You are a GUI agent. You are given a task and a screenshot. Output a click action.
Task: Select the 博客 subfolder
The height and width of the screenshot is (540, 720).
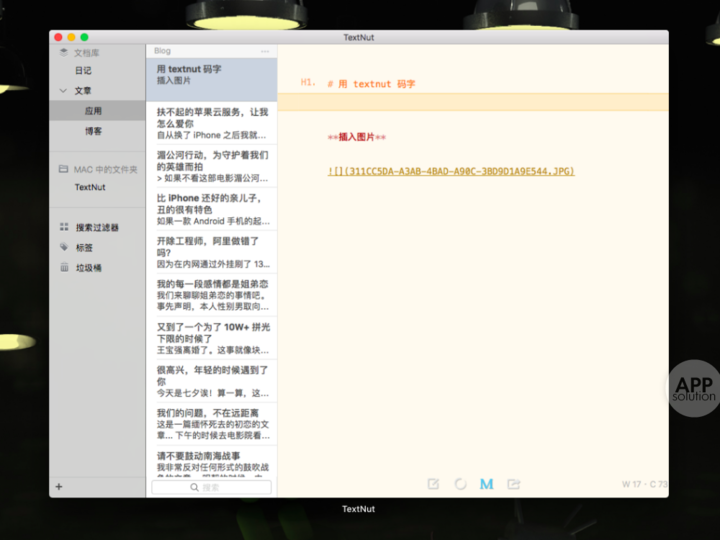93,131
